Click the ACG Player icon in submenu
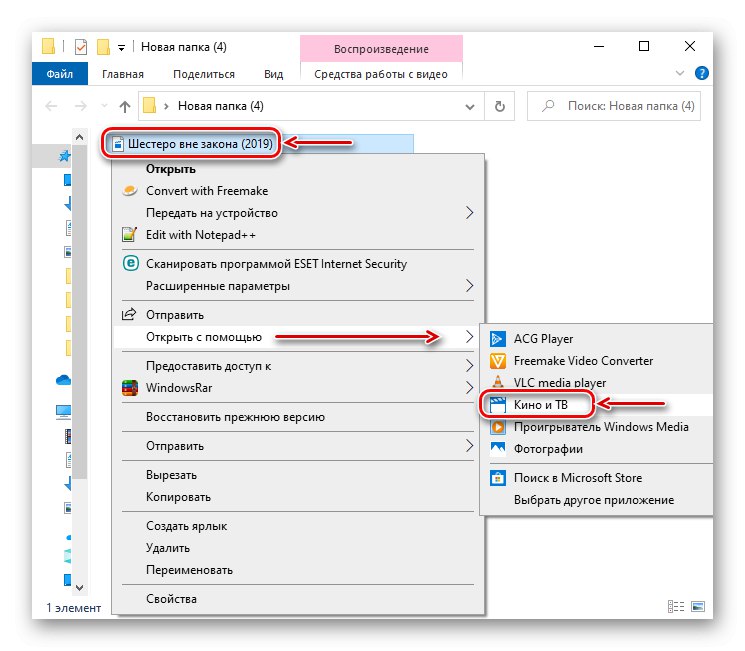 pyautogui.click(x=497, y=339)
